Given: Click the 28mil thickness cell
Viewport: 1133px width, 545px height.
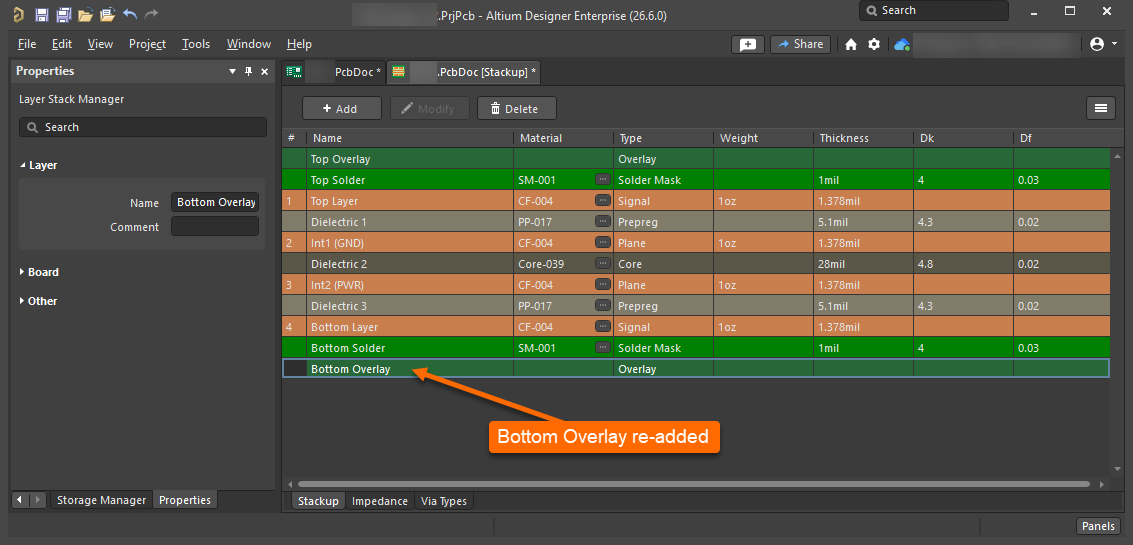Looking at the screenshot, I should click(x=863, y=264).
